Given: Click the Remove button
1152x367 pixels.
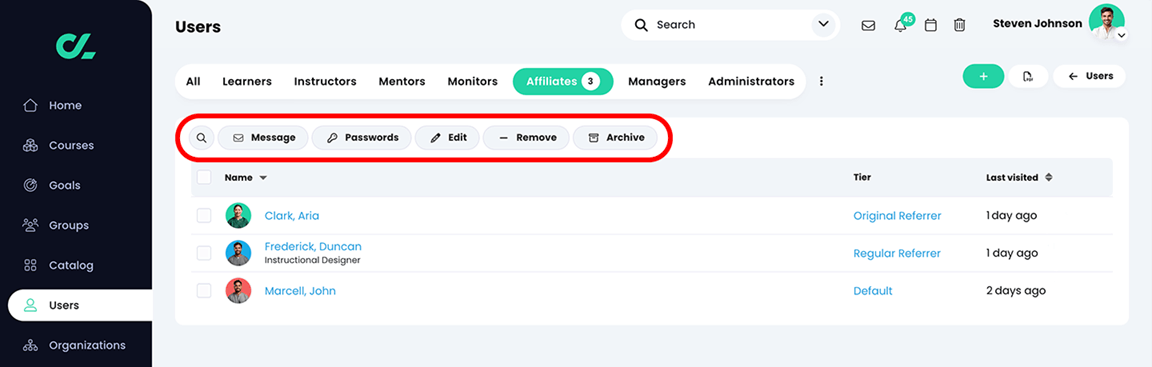Looking at the screenshot, I should (526, 137).
